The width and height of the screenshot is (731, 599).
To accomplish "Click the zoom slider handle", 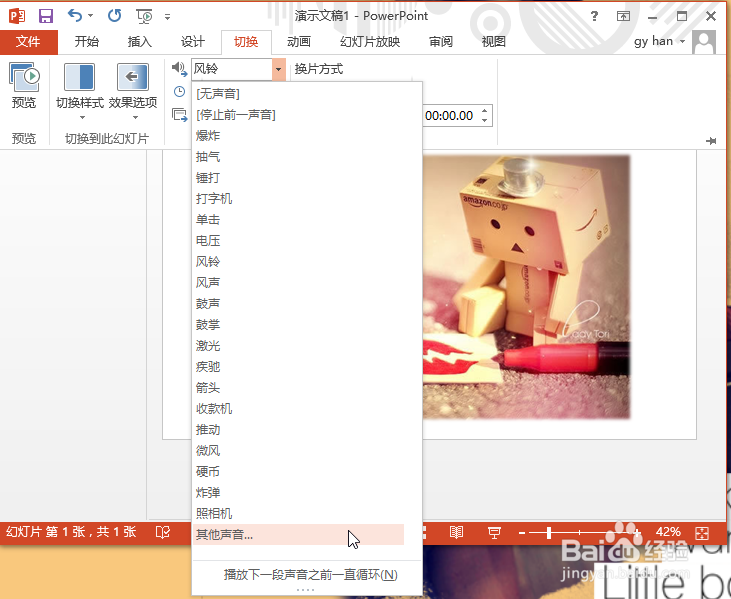I will click(x=549, y=532).
